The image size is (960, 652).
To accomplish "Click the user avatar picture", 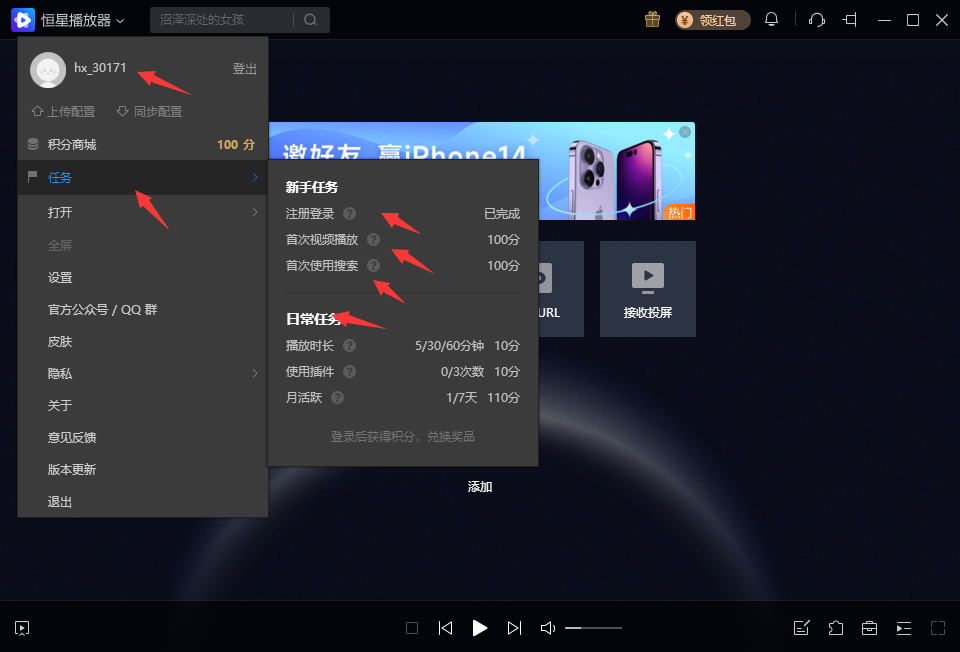I will click(x=48, y=70).
